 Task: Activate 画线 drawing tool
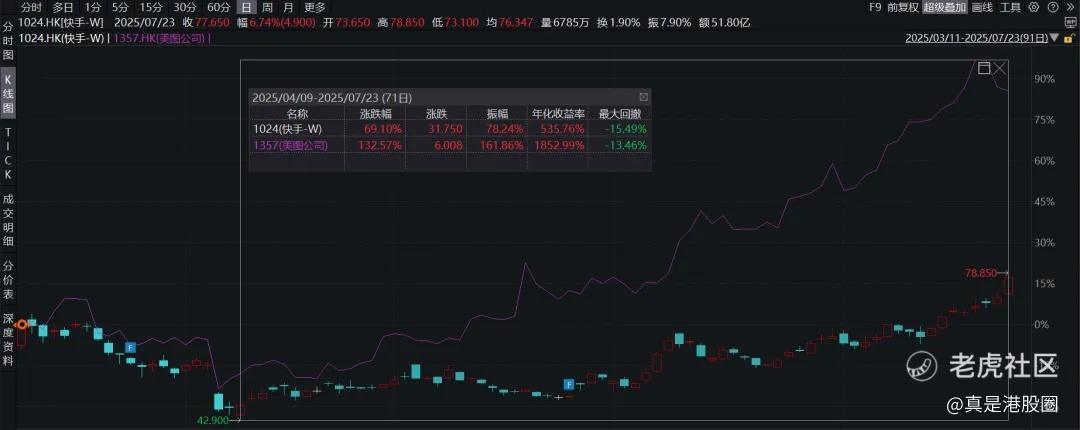pyautogui.click(x=982, y=7)
